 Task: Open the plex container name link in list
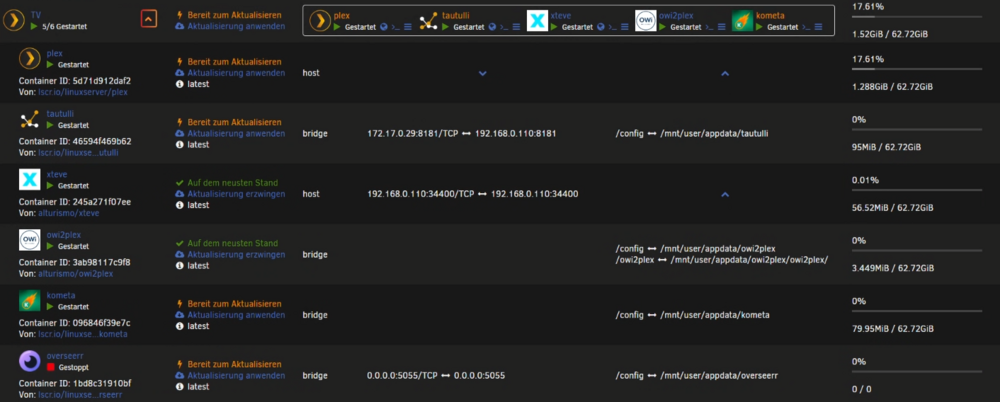pos(54,54)
